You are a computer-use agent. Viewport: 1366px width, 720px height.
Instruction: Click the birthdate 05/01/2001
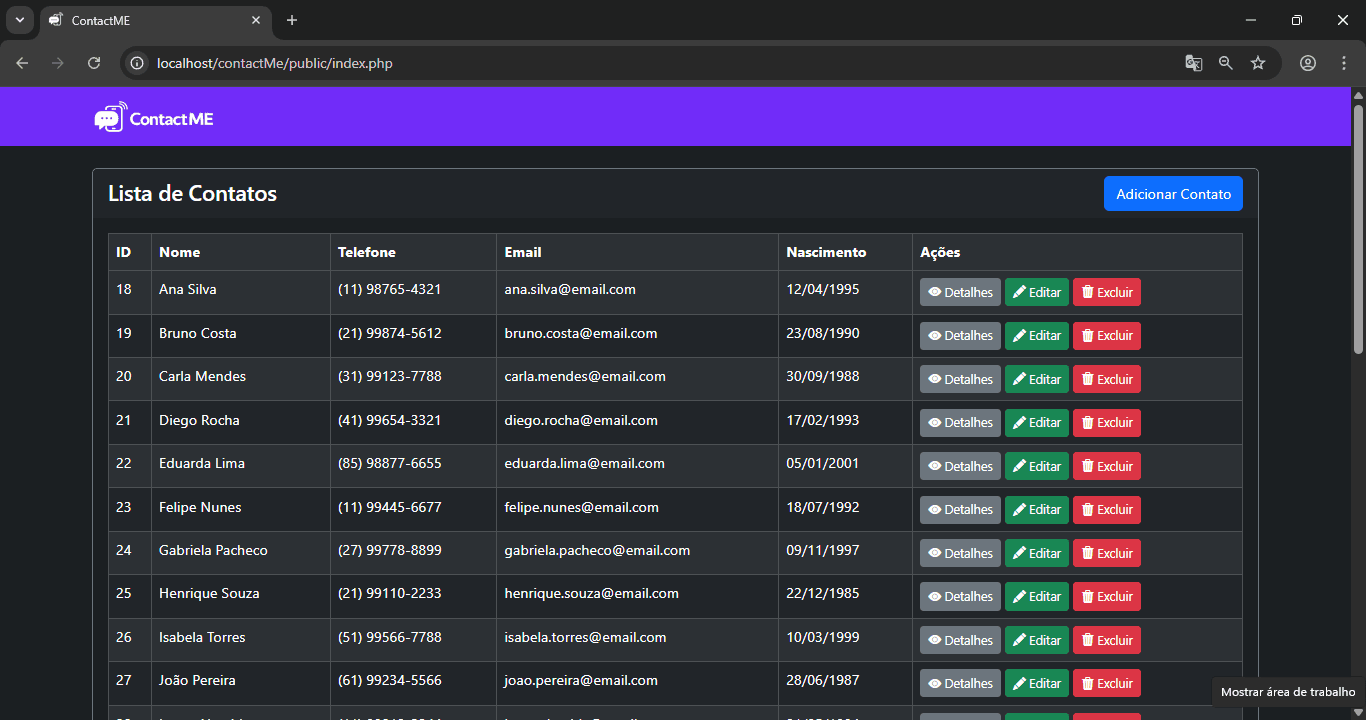coord(823,463)
